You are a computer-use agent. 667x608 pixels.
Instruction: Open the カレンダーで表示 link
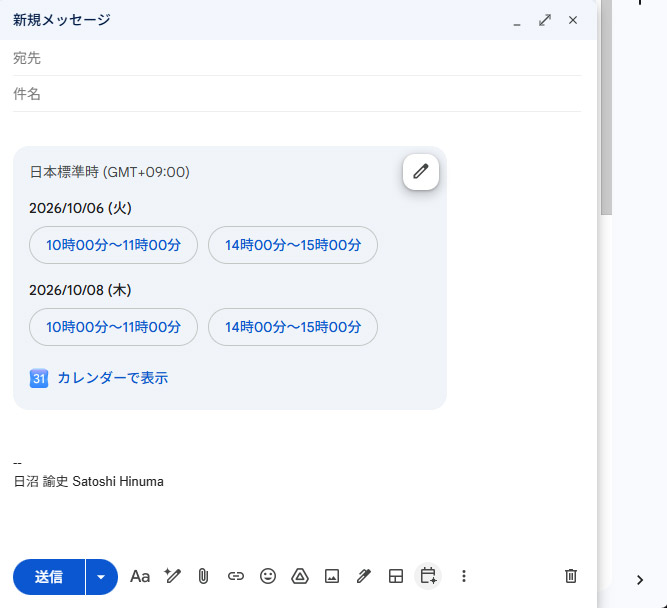pos(113,378)
